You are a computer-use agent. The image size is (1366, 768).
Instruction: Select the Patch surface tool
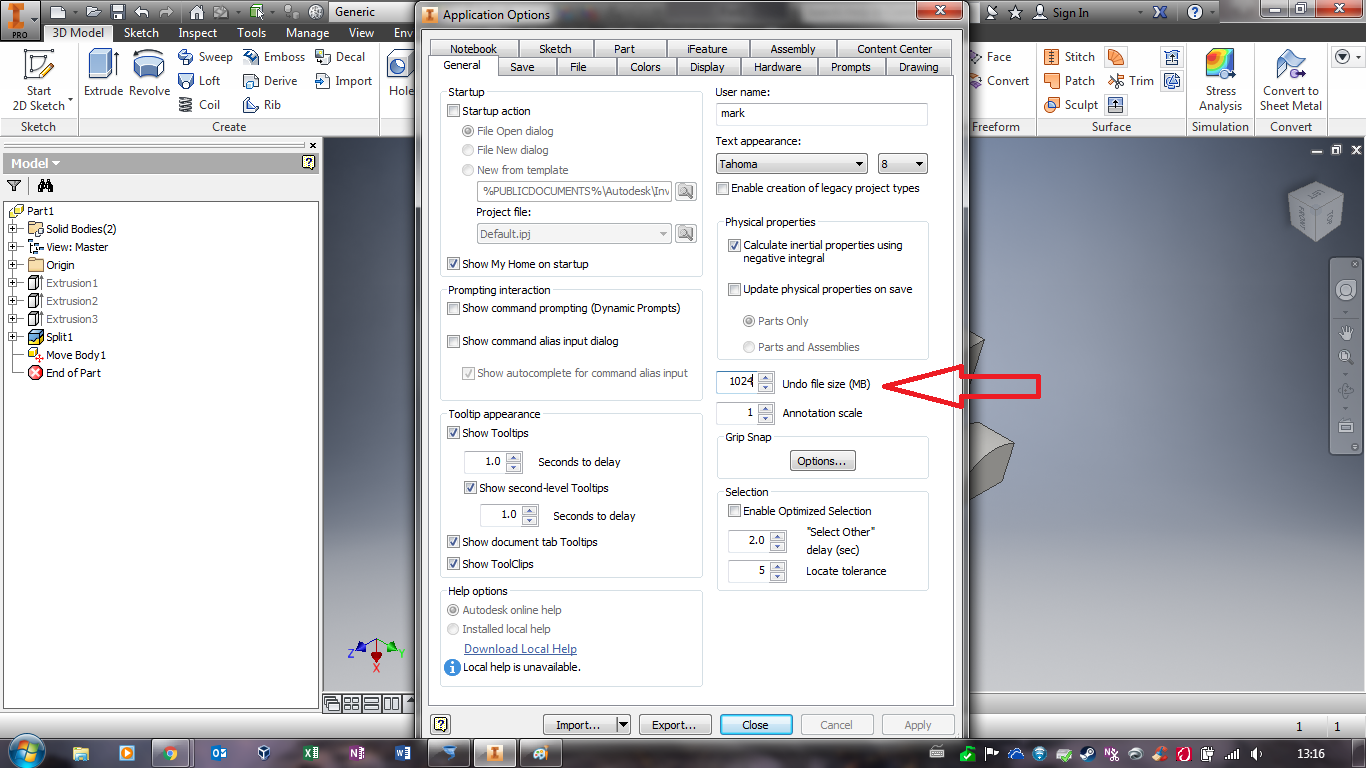pos(1069,81)
